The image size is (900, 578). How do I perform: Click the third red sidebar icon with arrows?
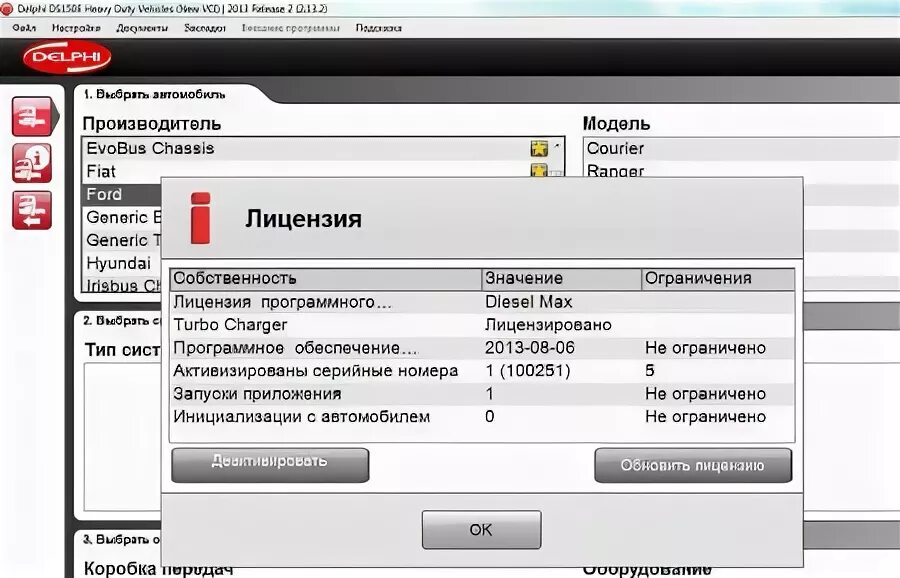point(32,211)
